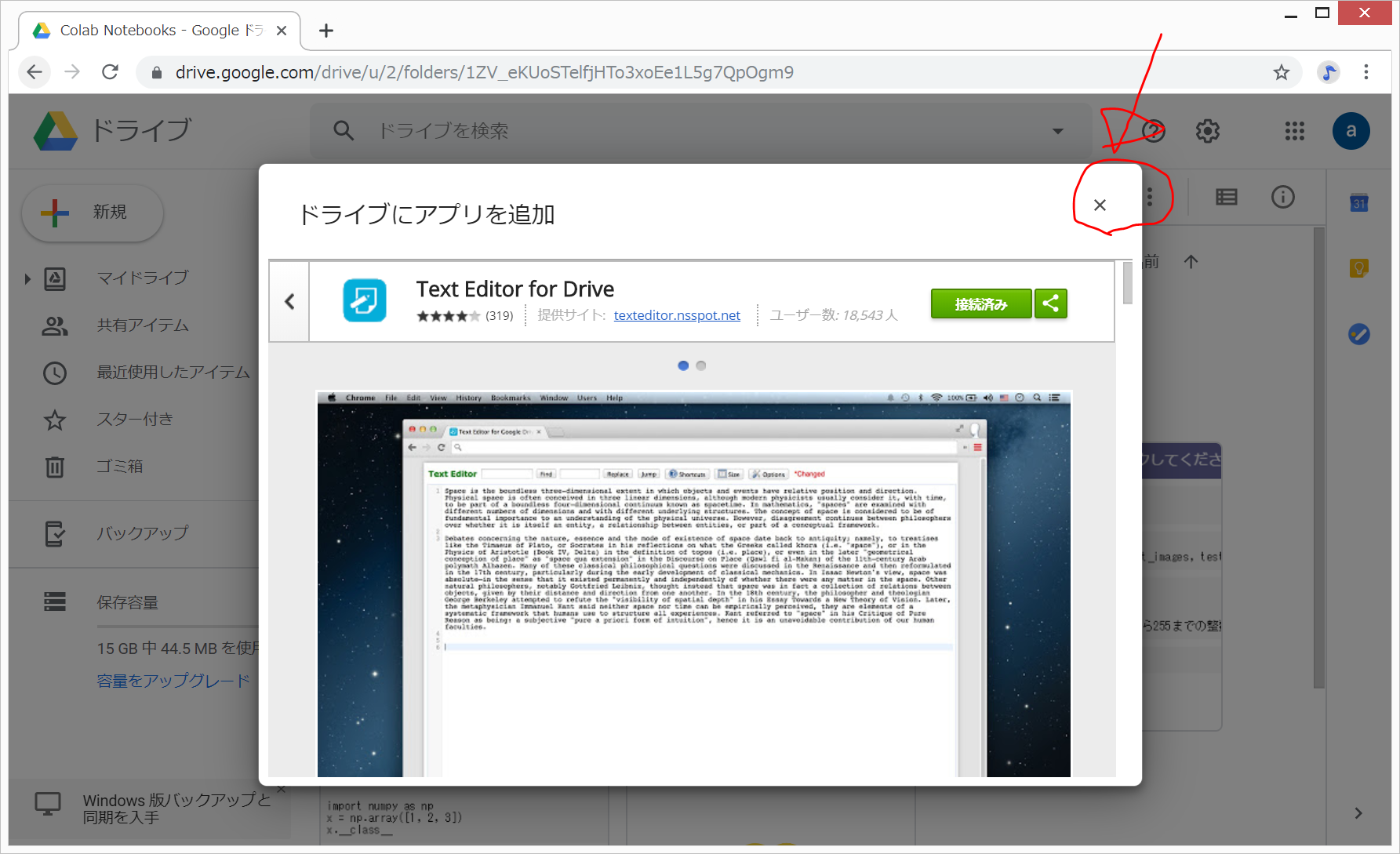The height and width of the screenshot is (854, 1400).
Task: Close the add-app dialog with the X
Action: 1100,205
